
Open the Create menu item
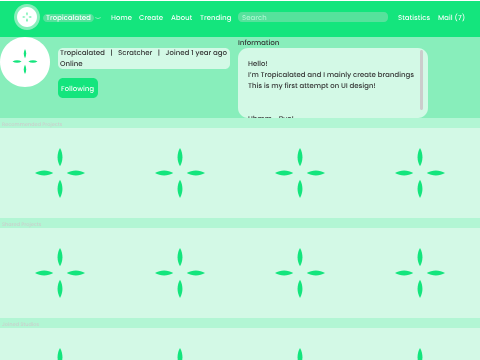coord(151,18)
